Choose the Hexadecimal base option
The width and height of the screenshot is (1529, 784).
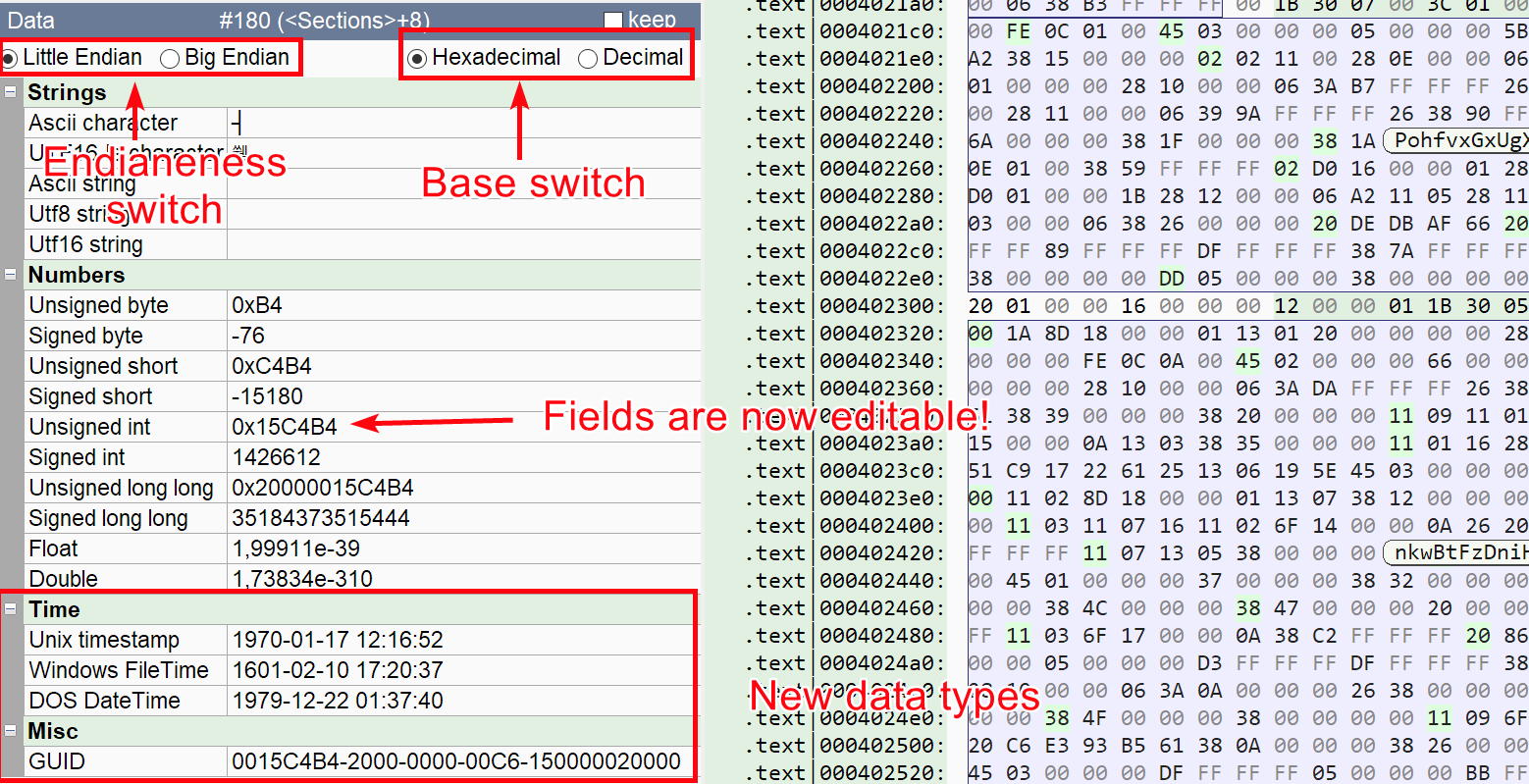click(x=417, y=58)
